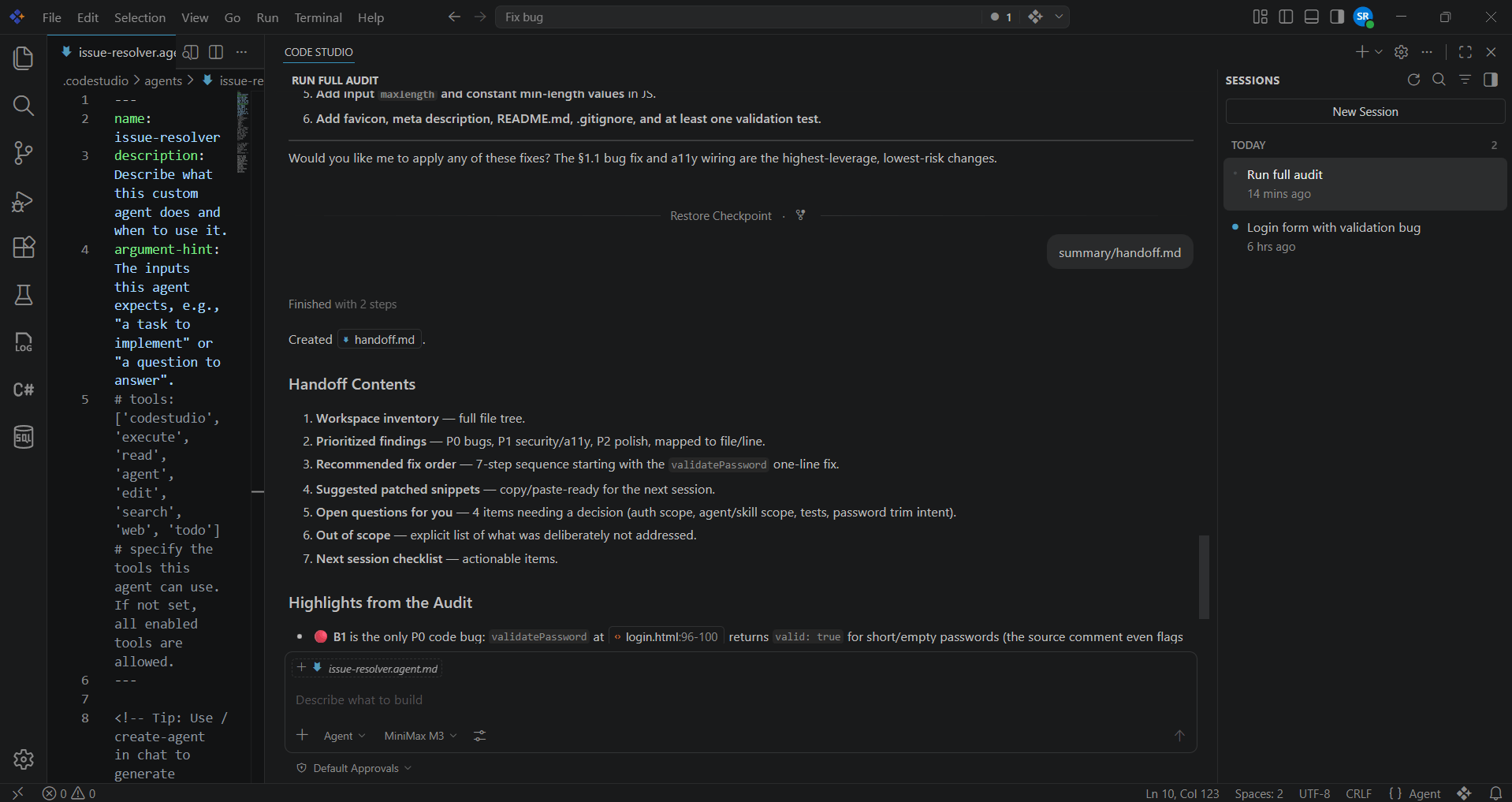The image size is (1512, 802).
Task: Open the Source Control view
Action: pos(24,153)
